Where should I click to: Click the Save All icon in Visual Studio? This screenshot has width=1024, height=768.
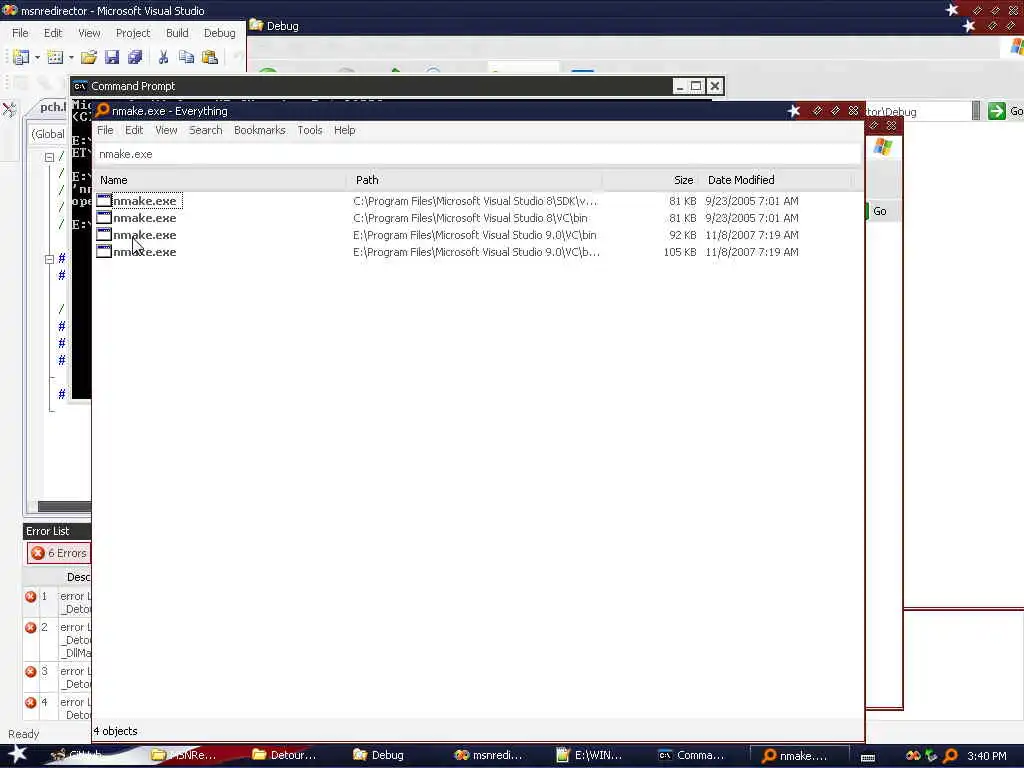[135, 57]
